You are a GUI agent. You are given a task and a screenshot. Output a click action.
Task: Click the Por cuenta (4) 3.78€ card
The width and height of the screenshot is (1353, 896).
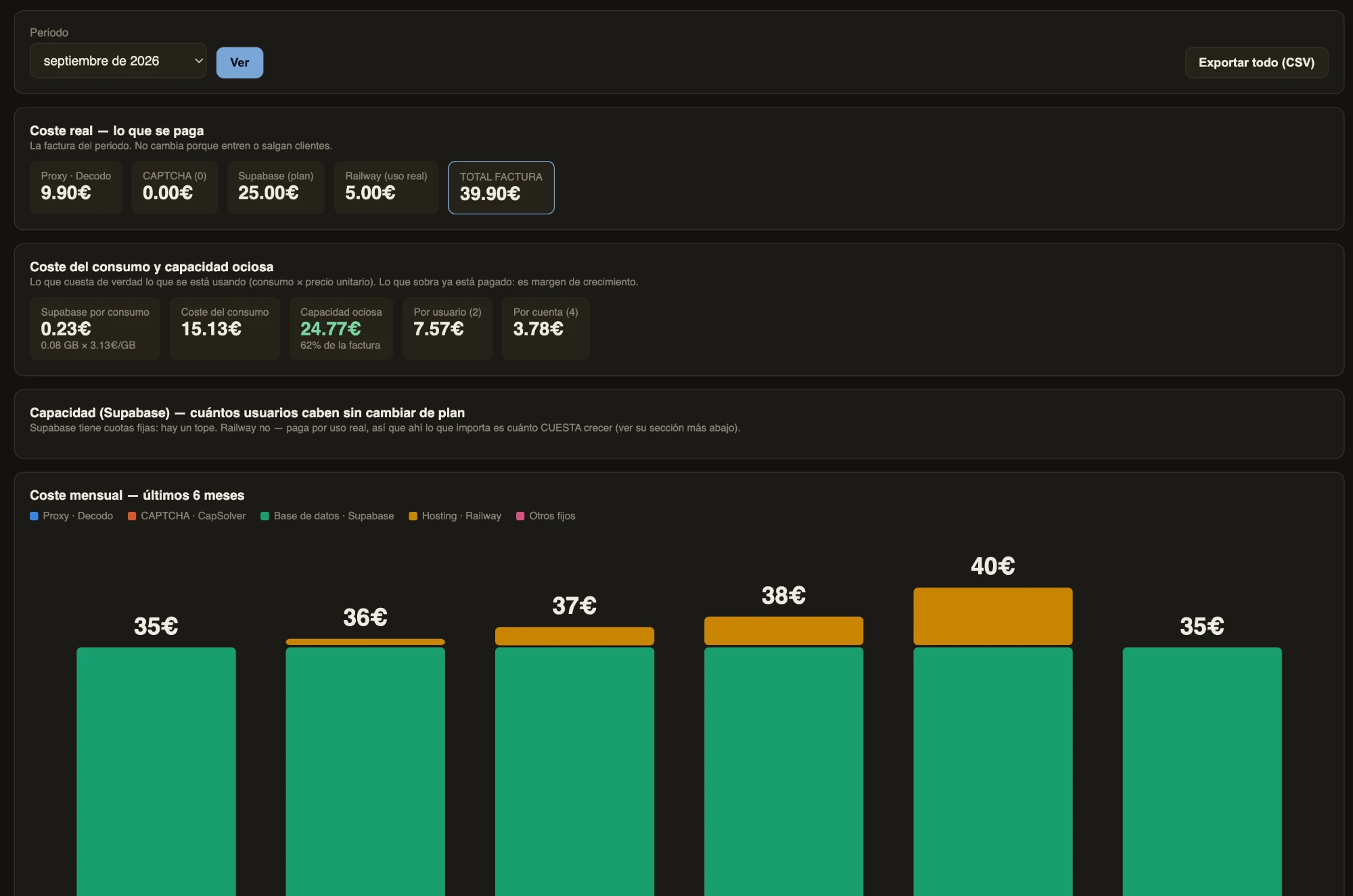pos(545,329)
